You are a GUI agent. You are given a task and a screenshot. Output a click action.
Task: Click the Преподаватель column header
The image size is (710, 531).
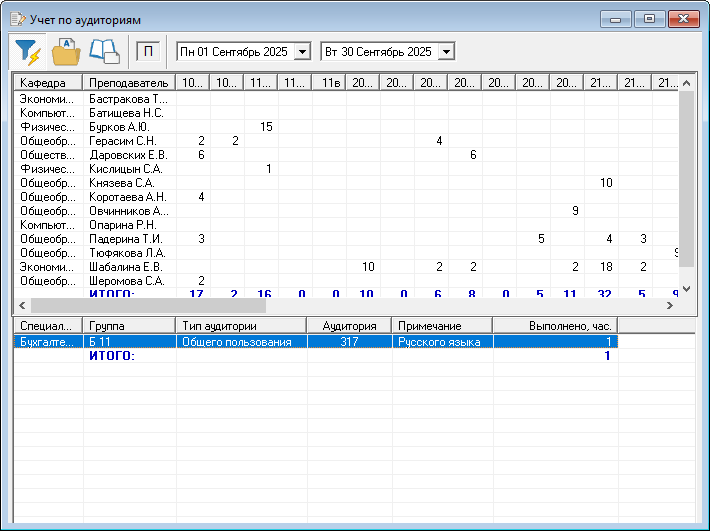point(129,82)
